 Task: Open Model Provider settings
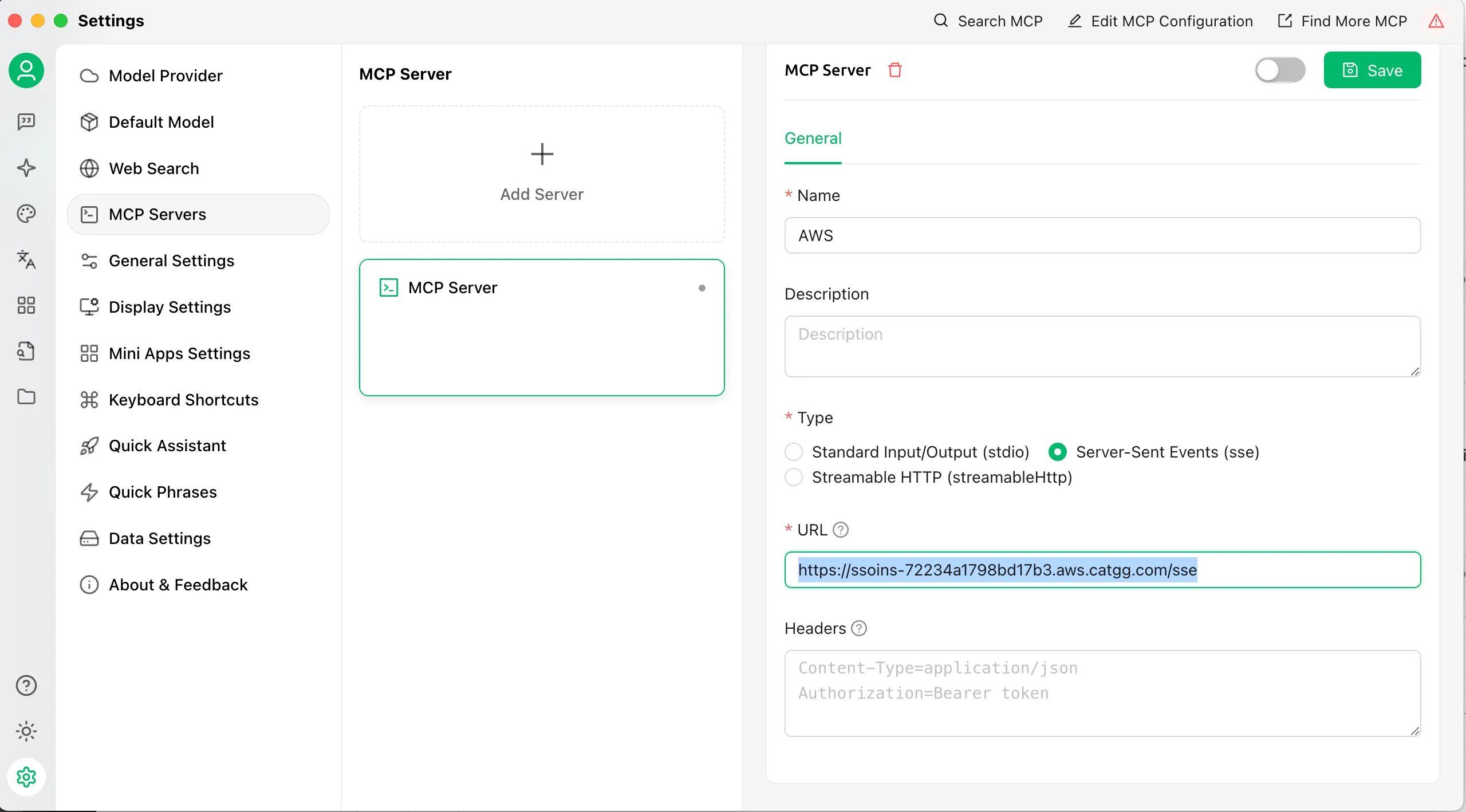[x=165, y=76]
